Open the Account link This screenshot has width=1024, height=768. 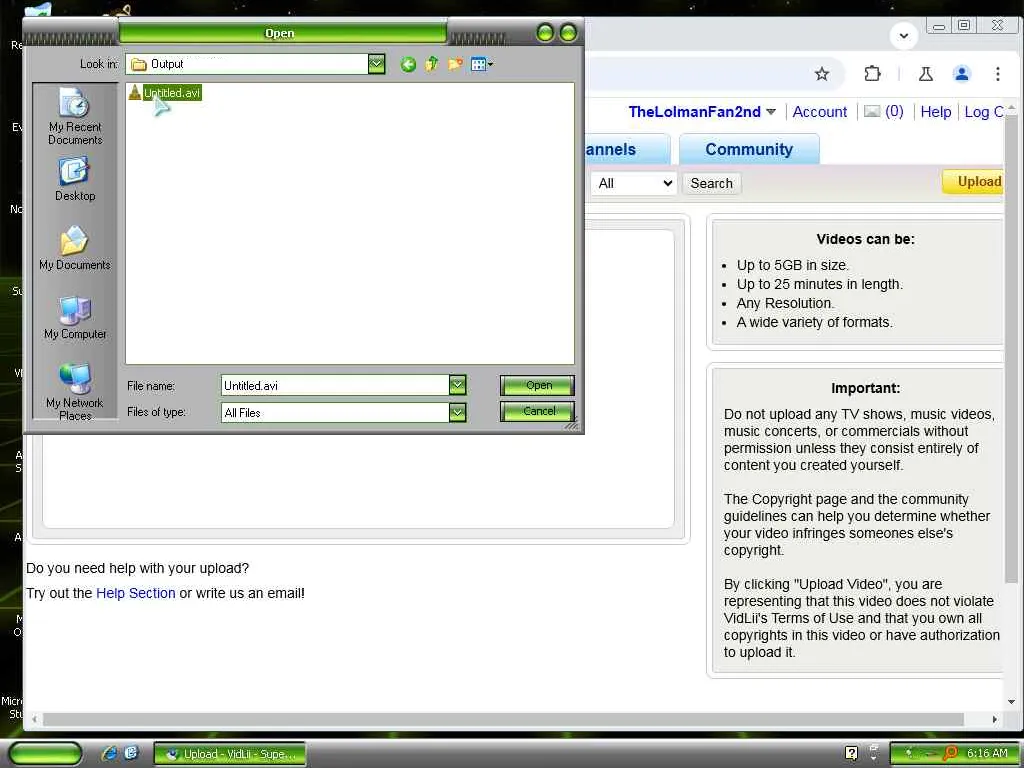coord(820,112)
